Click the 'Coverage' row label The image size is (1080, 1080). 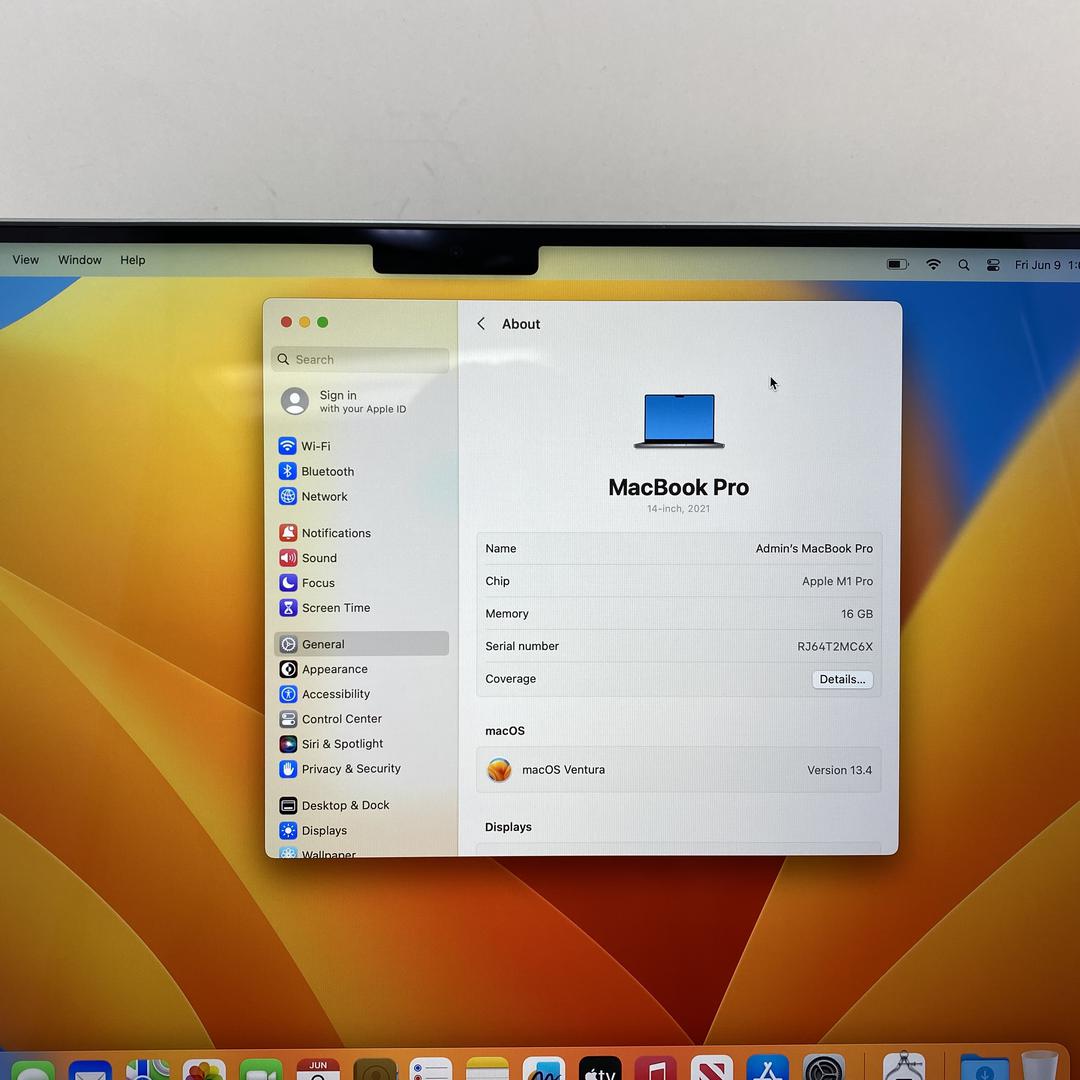510,678
